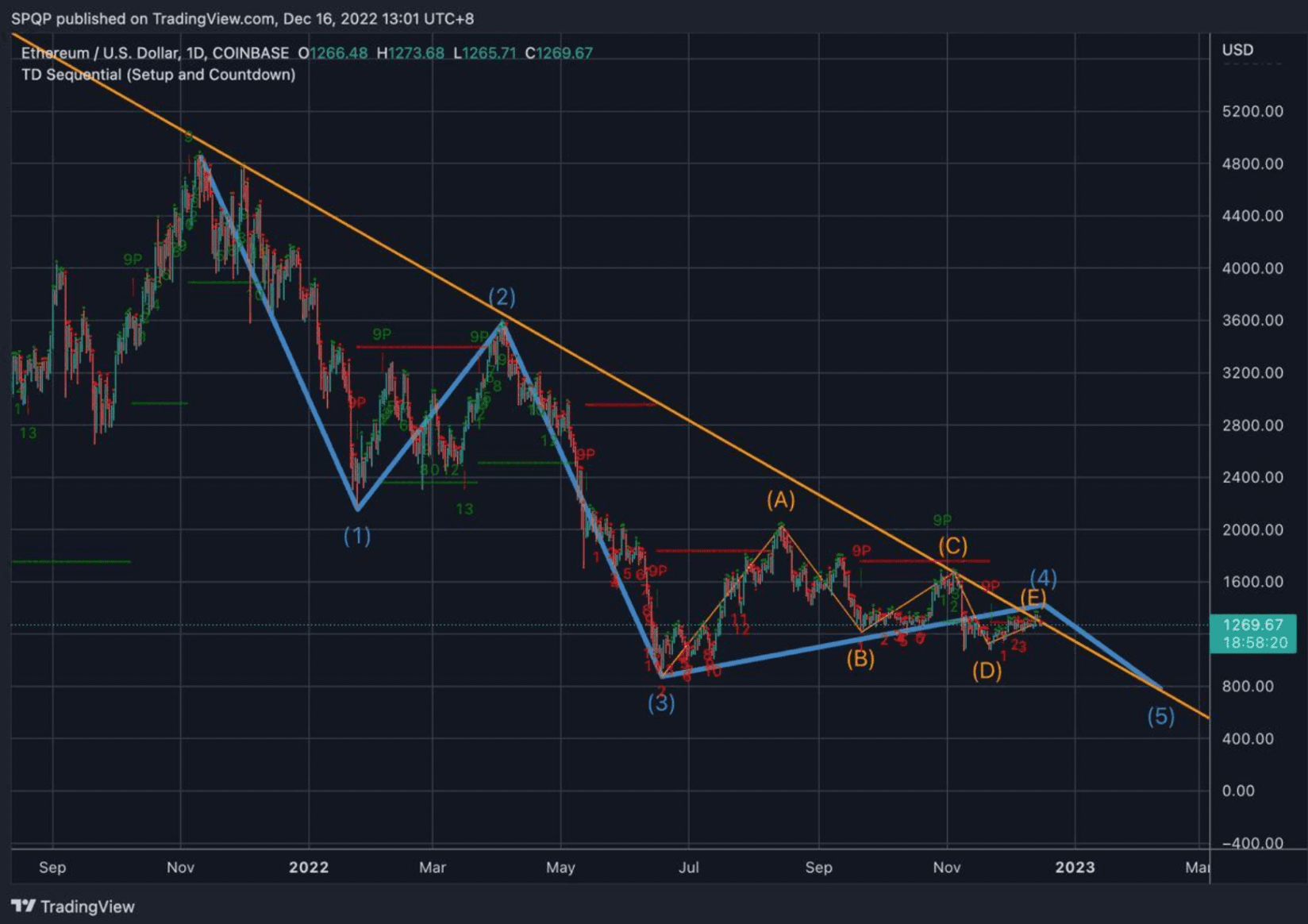
Task: Click the Nov label just before 2023
Action: [x=947, y=867]
